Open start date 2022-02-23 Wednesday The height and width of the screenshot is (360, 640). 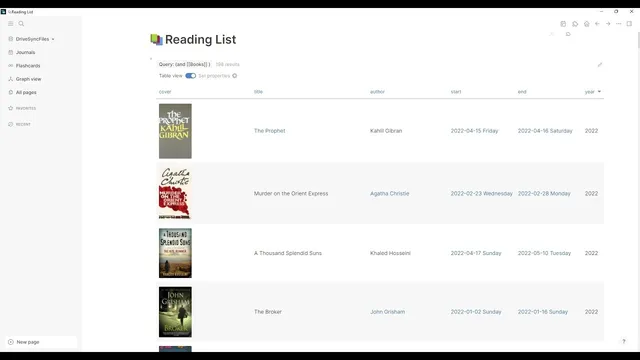(x=482, y=193)
